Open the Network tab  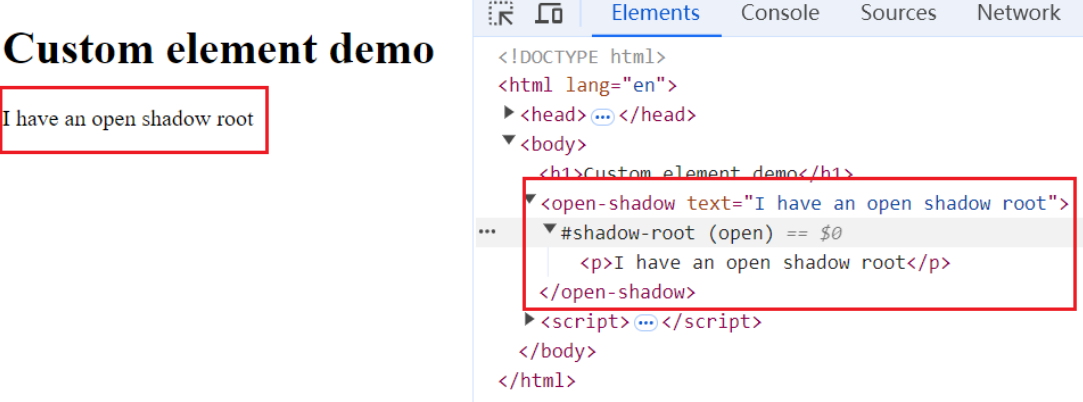[1018, 13]
